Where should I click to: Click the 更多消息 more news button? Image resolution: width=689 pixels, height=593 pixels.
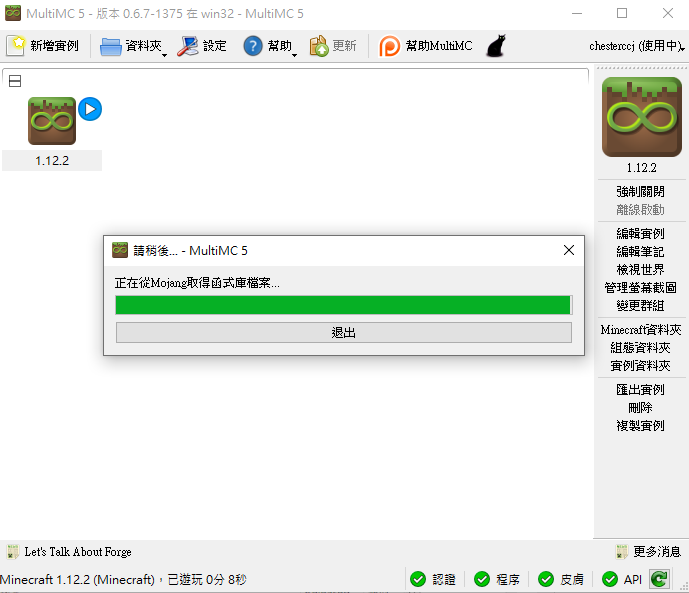point(649,552)
